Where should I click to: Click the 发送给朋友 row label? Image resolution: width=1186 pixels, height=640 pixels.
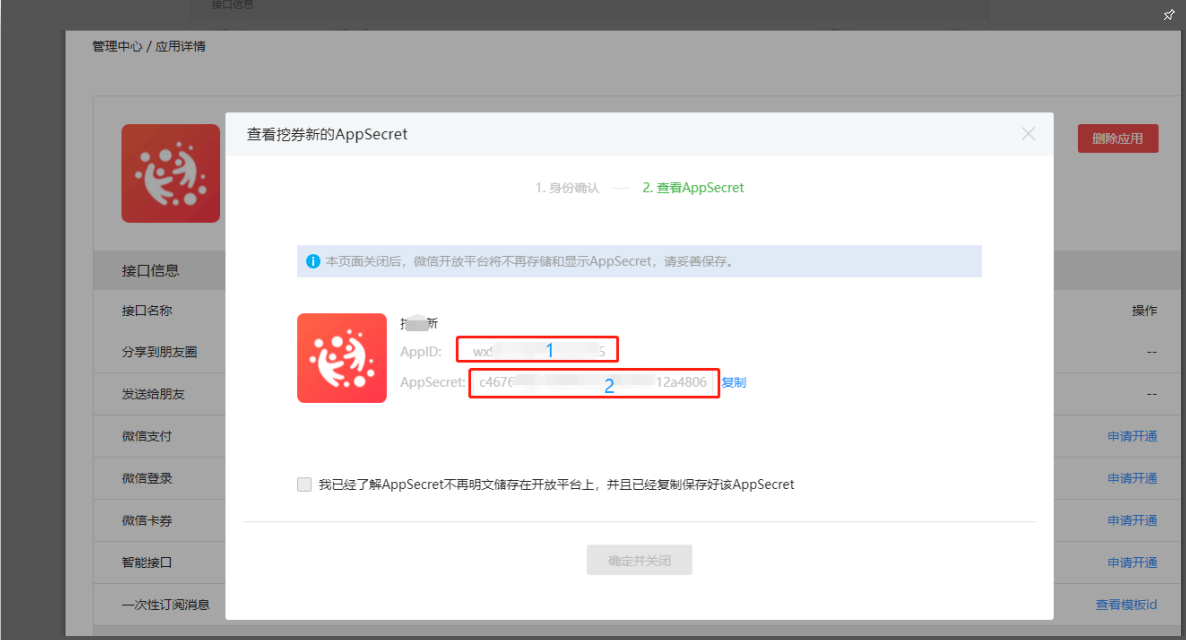tap(154, 394)
